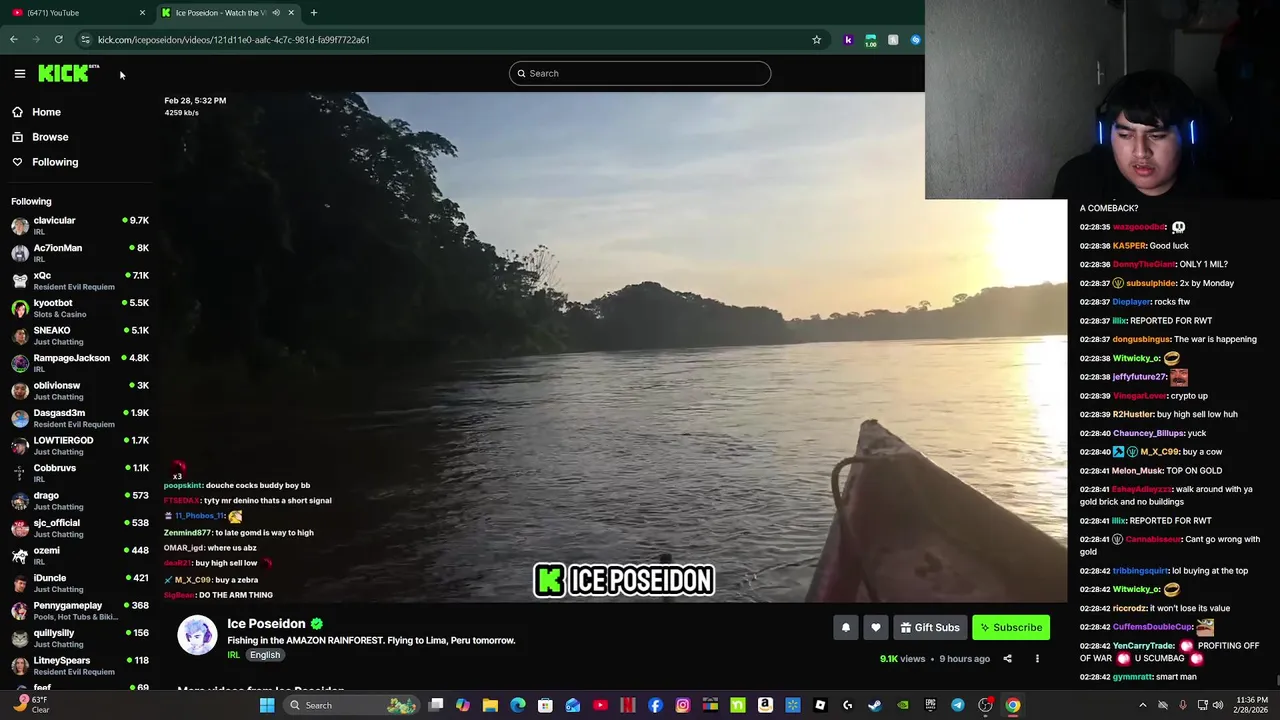Open the Kick hamburger sidebar menu
The image size is (1280, 720).
(19, 73)
